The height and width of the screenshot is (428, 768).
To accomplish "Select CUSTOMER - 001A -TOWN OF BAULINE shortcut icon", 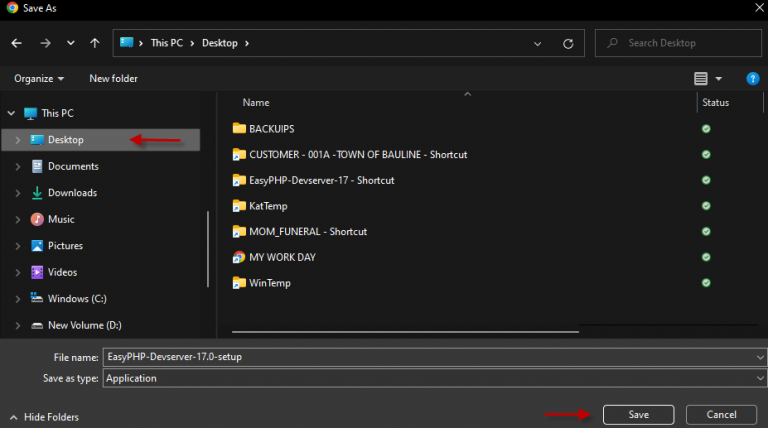I will tap(239, 154).
